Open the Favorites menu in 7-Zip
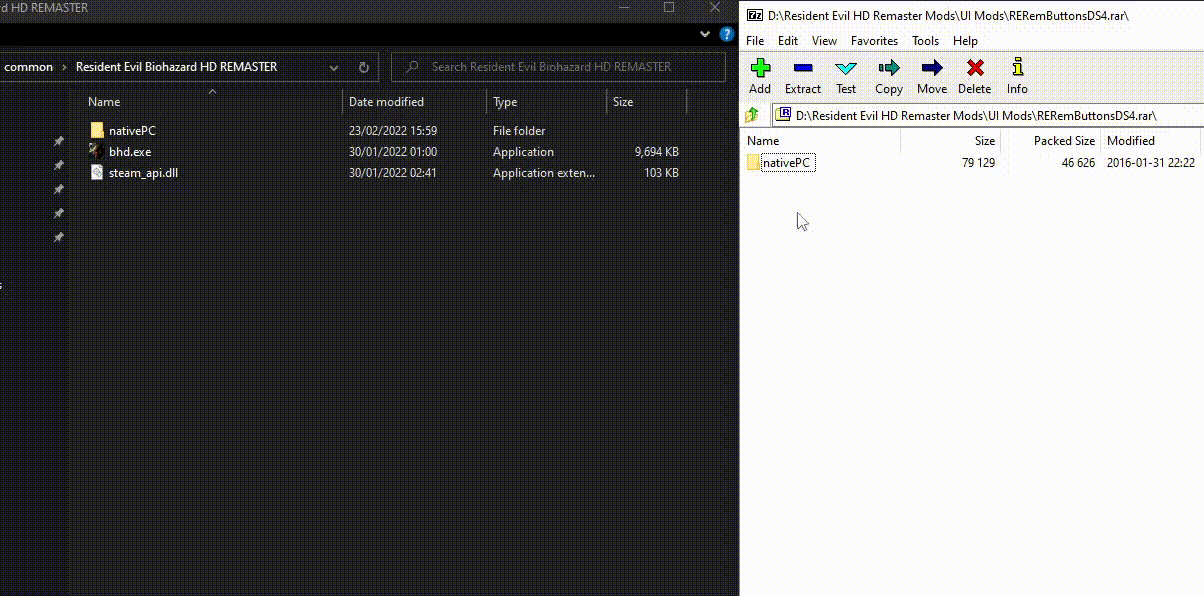Viewport: 1204px width, 596px height. tap(875, 41)
